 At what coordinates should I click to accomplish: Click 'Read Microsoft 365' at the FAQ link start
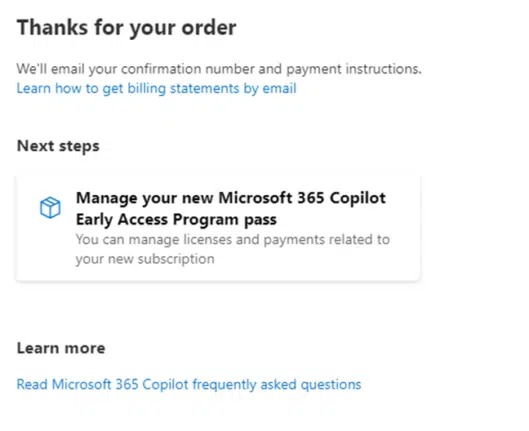pos(77,384)
